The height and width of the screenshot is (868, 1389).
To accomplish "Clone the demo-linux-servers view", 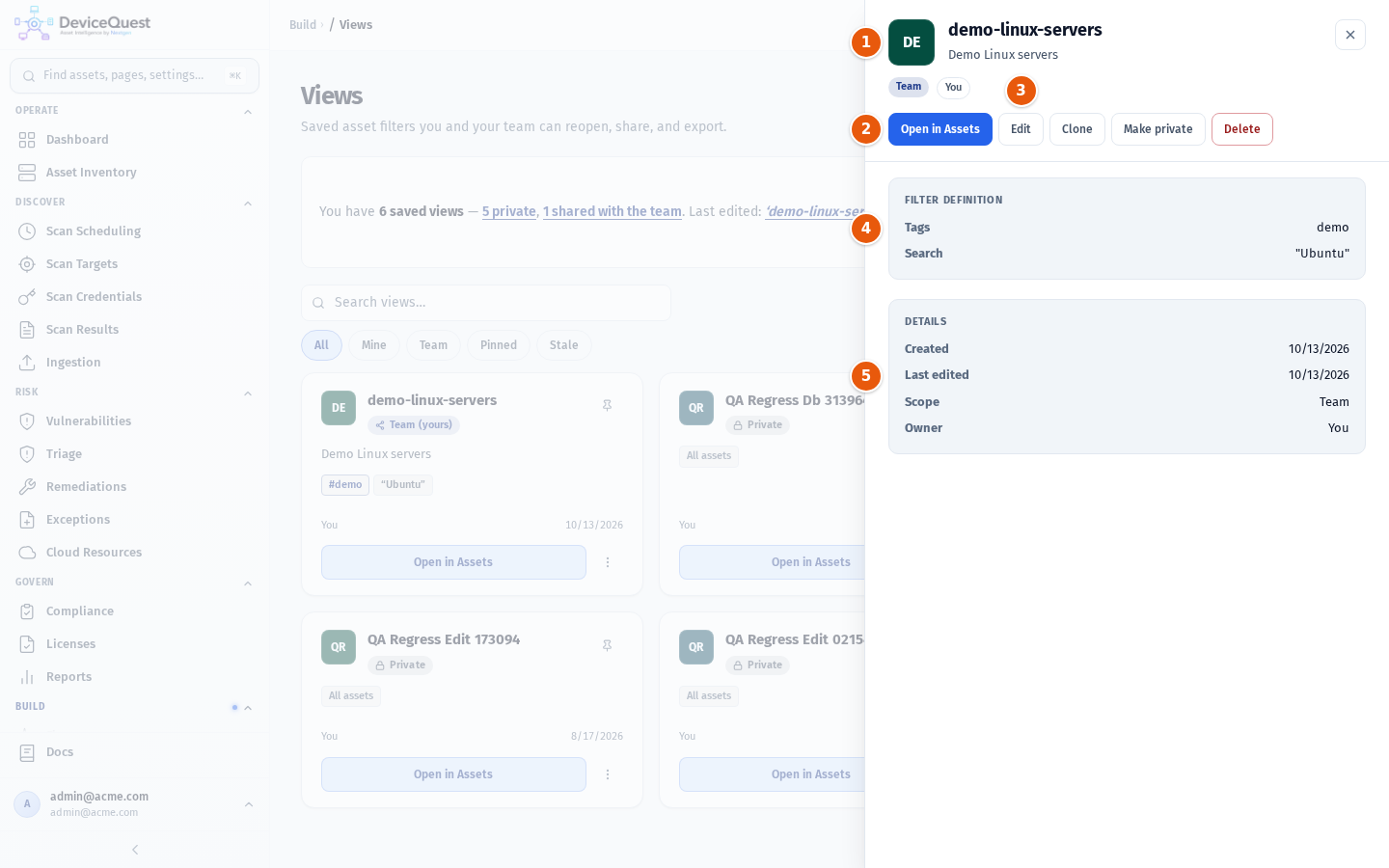I will (x=1077, y=129).
